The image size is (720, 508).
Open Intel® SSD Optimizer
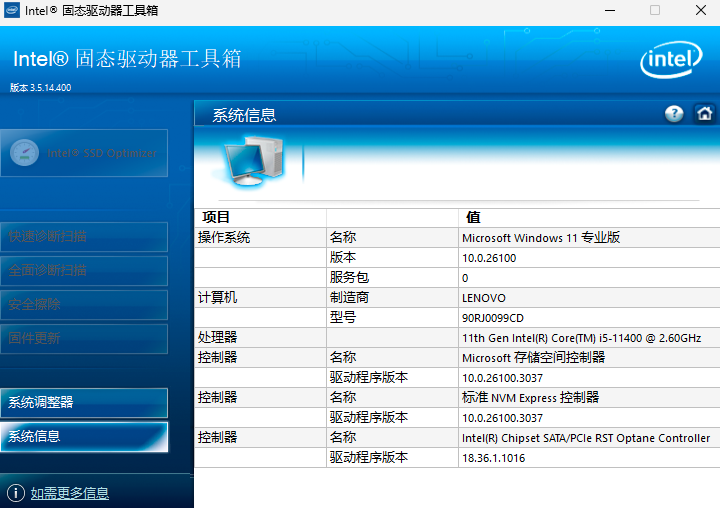(84, 153)
